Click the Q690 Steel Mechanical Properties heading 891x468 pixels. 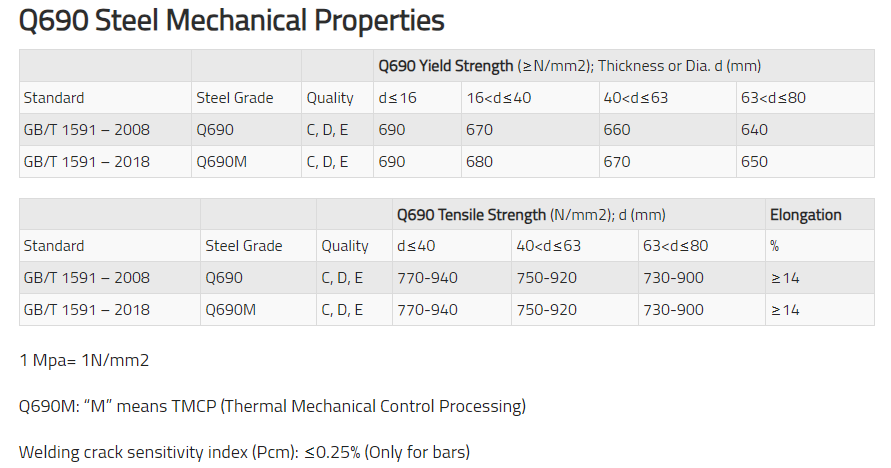click(x=232, y=20)
